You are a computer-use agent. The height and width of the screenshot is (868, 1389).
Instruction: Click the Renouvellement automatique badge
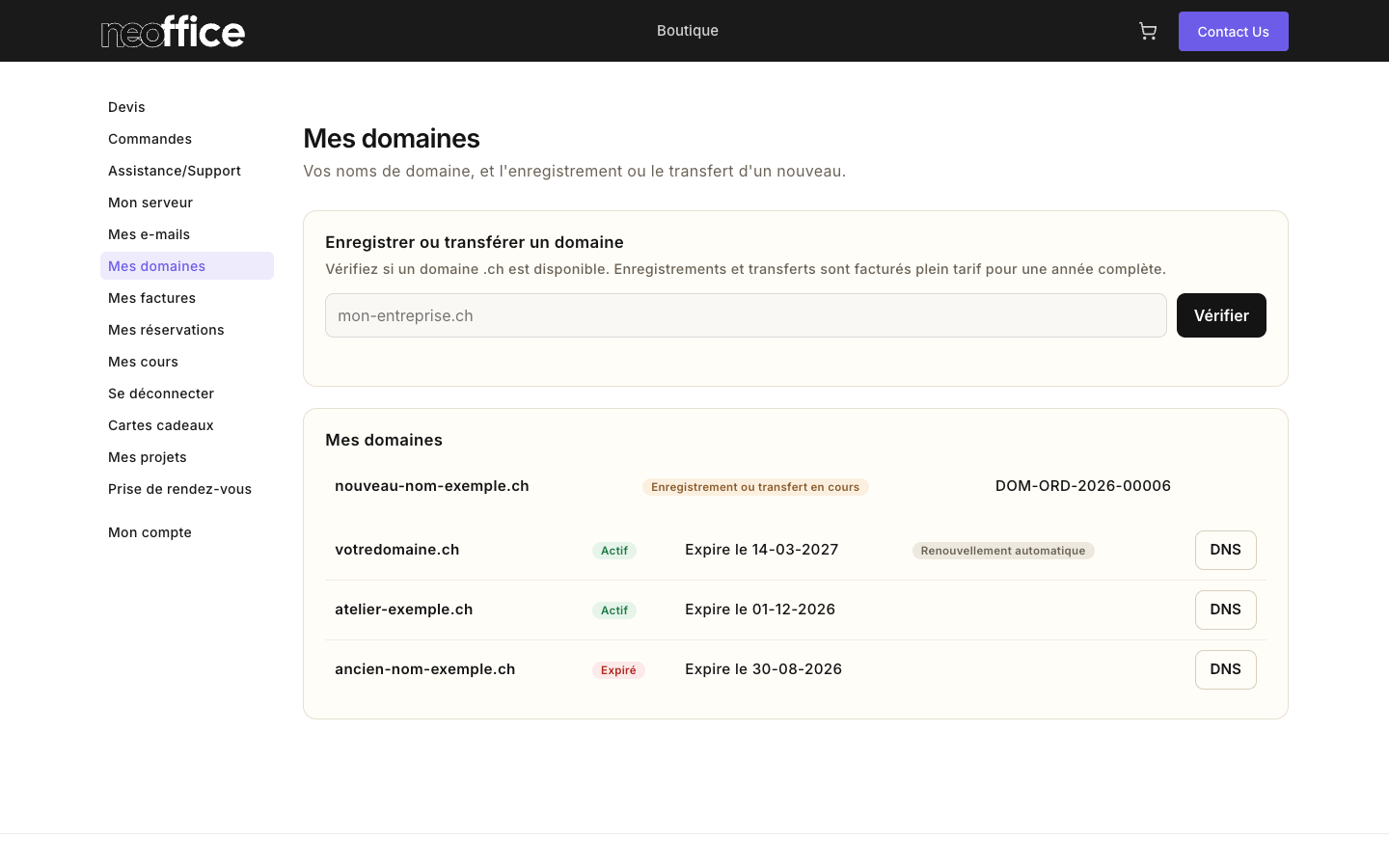pyautogui.click(x=1003, y=551)
